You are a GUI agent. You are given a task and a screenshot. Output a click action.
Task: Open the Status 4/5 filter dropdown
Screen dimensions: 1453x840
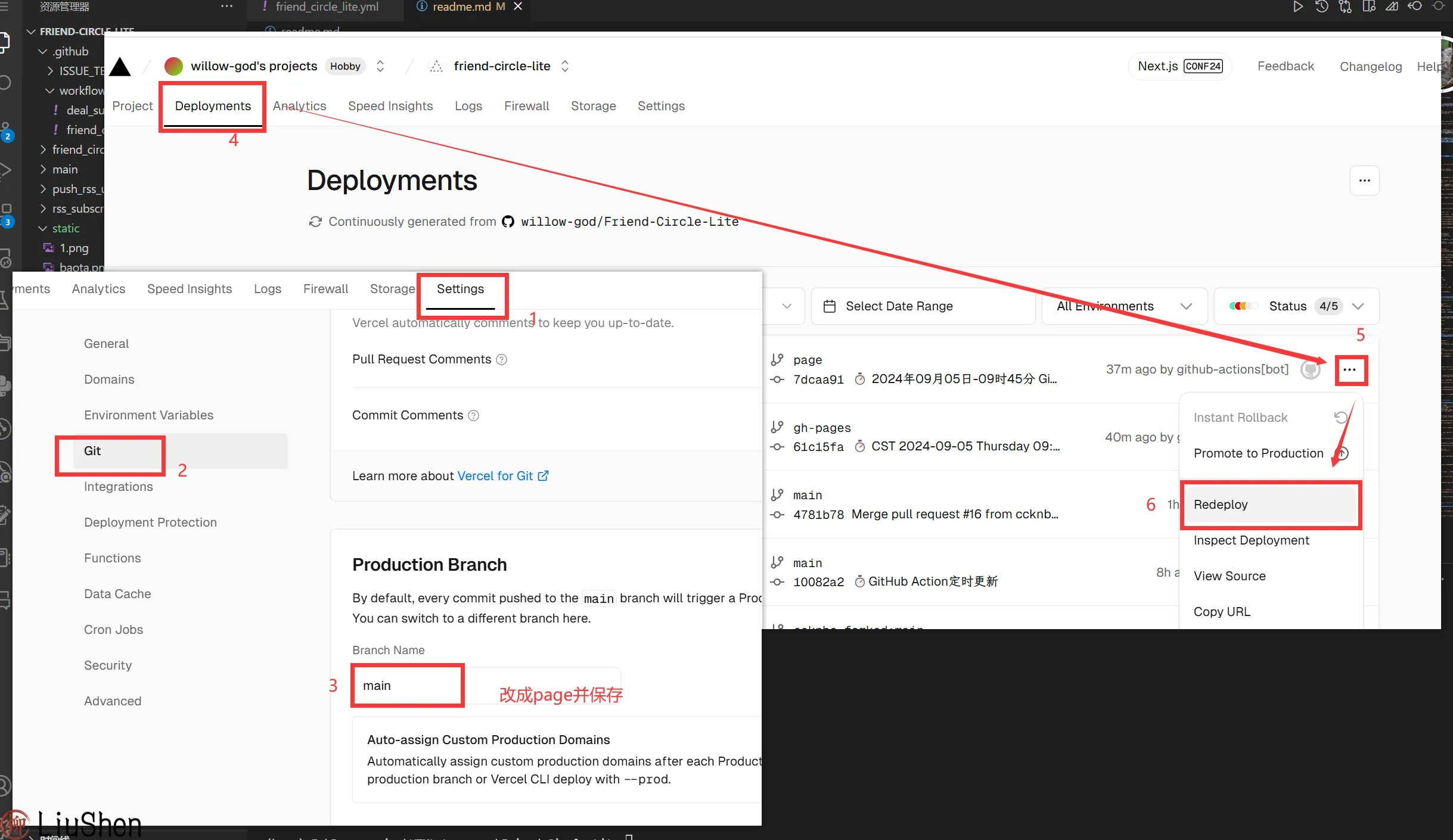coord(1296,306)
